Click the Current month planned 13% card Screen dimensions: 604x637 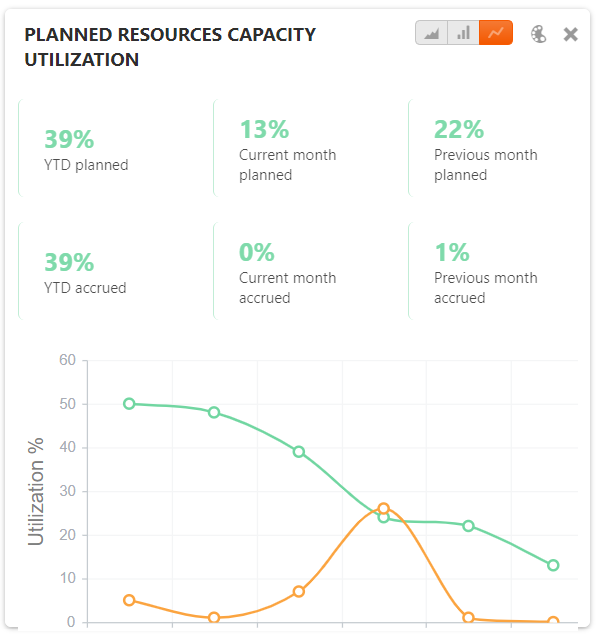(310, 148)
